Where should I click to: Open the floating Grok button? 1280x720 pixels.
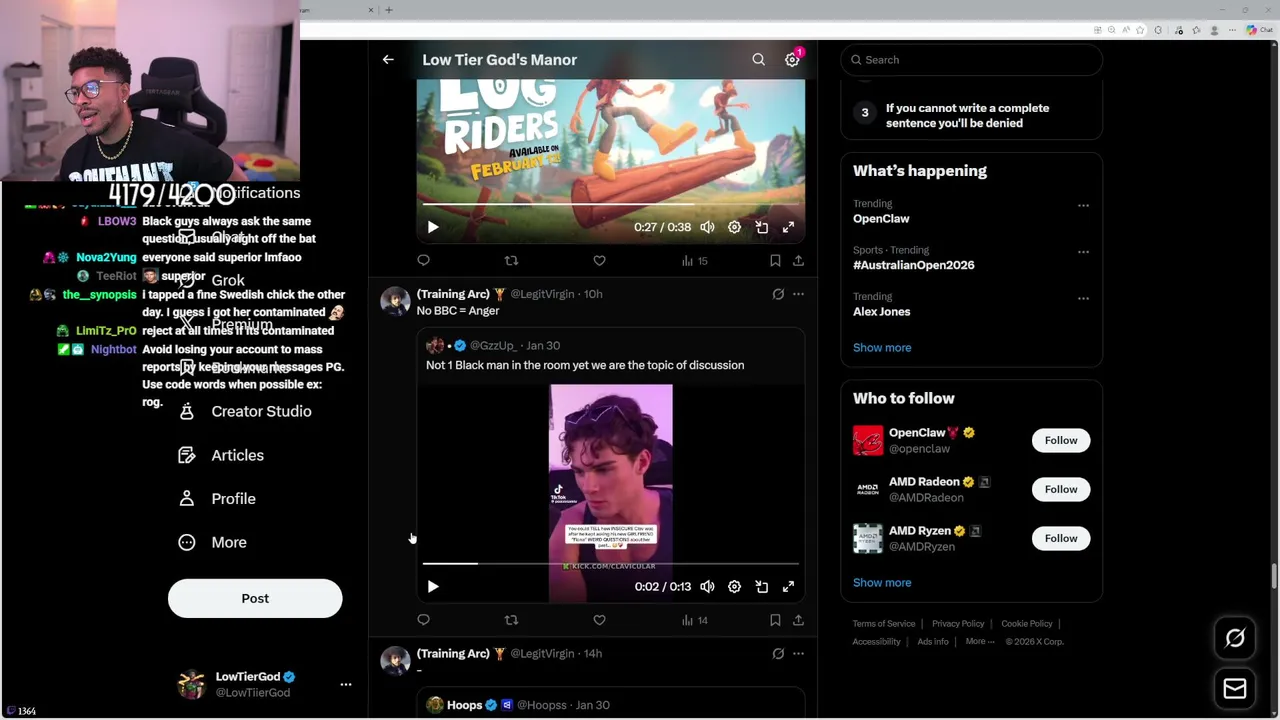pos(1235,638)
